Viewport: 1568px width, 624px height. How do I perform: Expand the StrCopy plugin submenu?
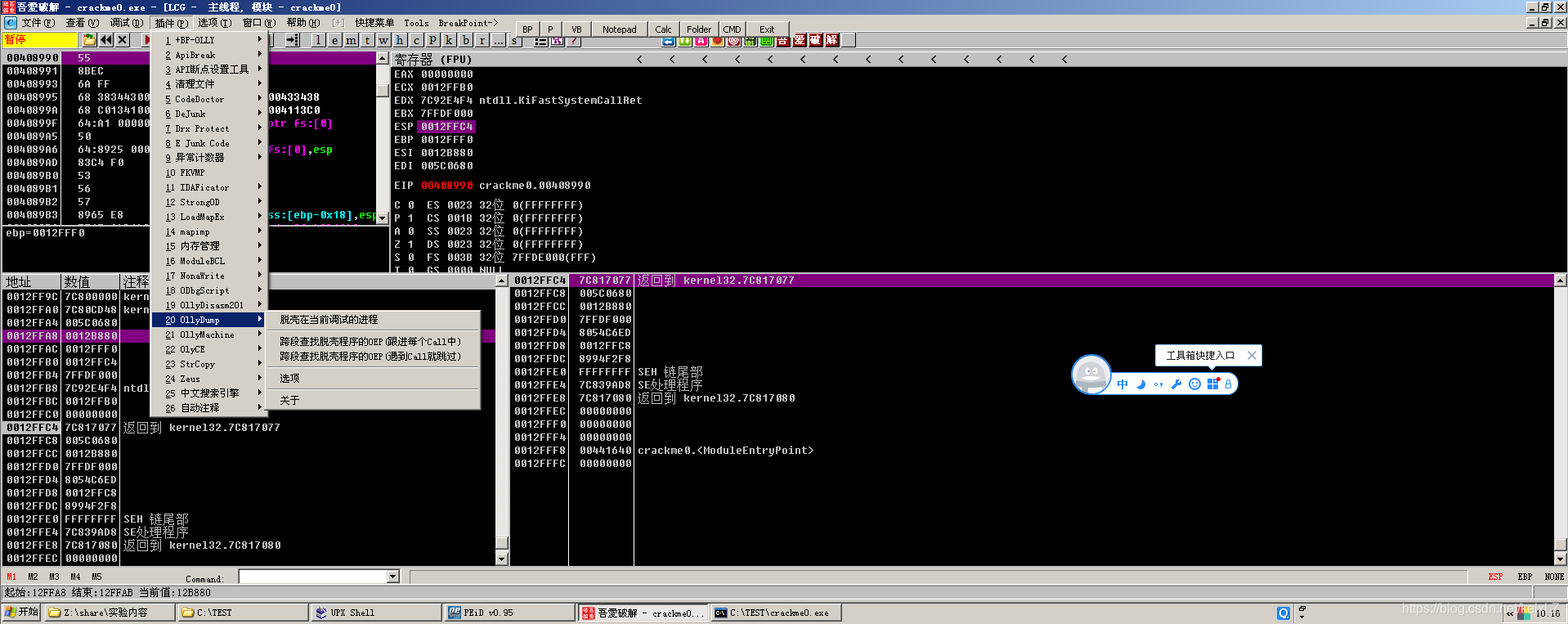pyautogui.click(x=210, y=364)
